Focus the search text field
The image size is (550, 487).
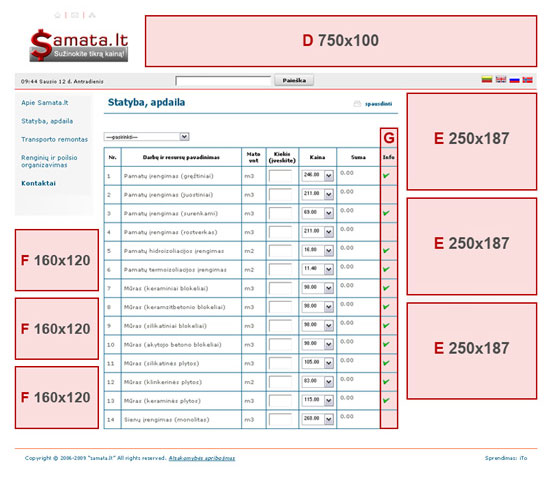(x=223, y=81)
